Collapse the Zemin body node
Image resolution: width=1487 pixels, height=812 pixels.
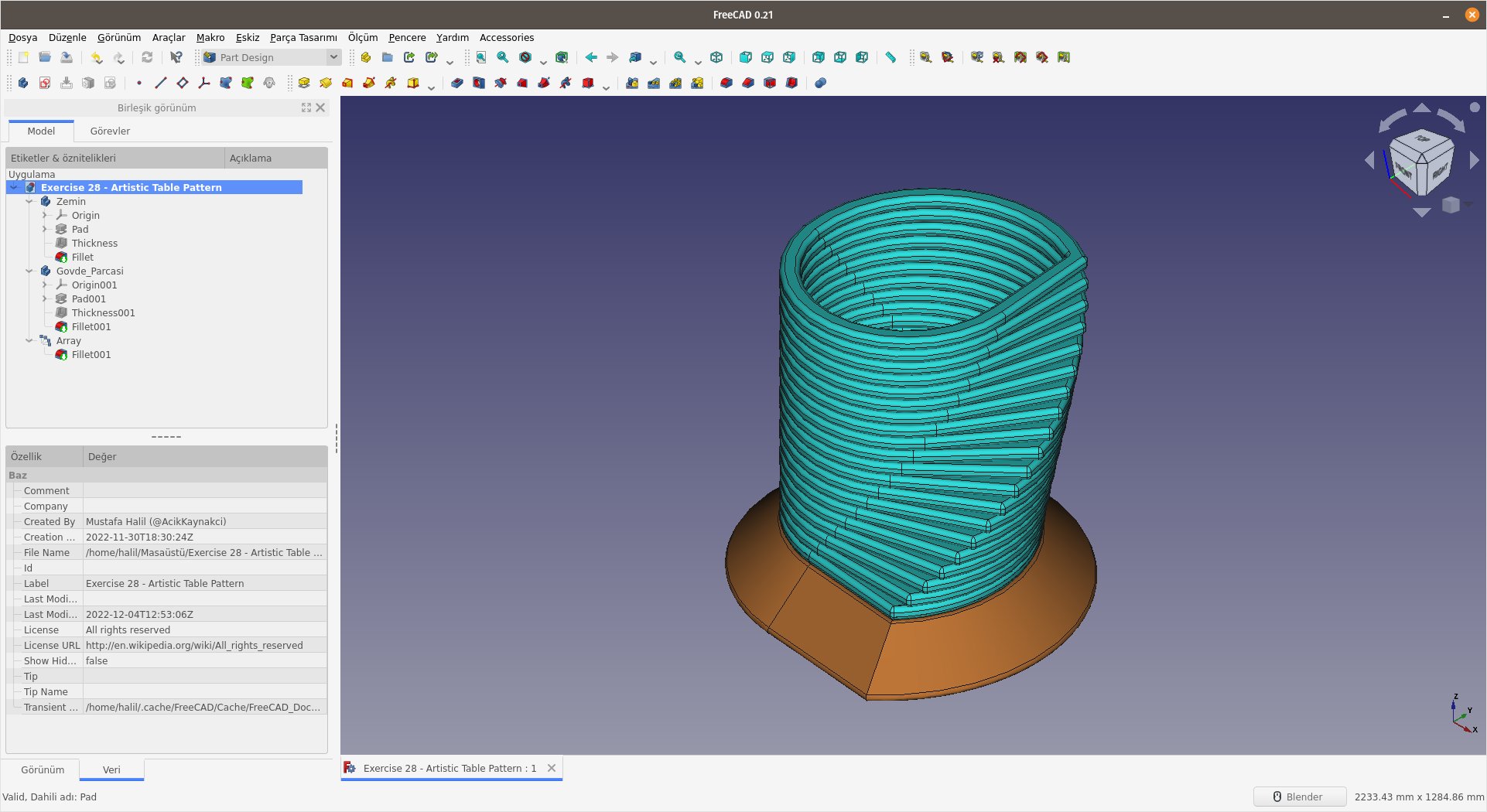click(29, 201)
